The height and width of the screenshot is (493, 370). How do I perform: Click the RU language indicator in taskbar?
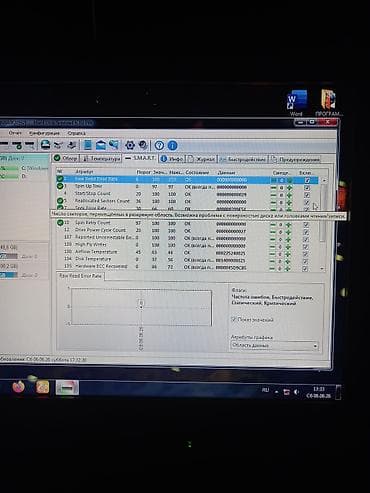pos(265,390)
